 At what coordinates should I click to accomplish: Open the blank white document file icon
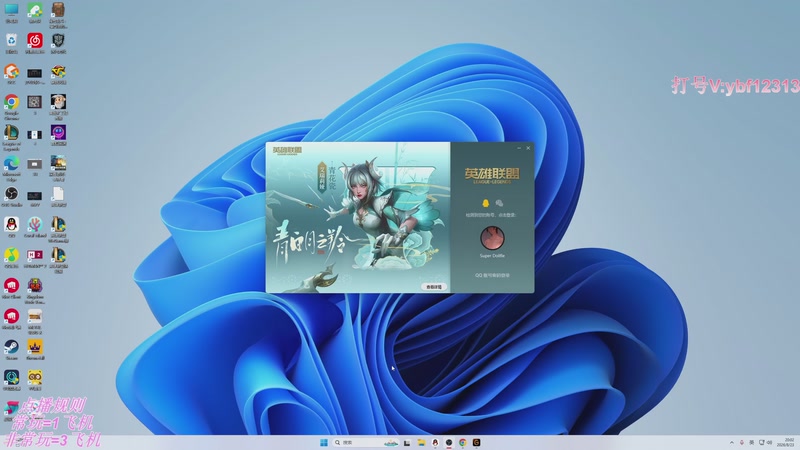tap(58, 196)
